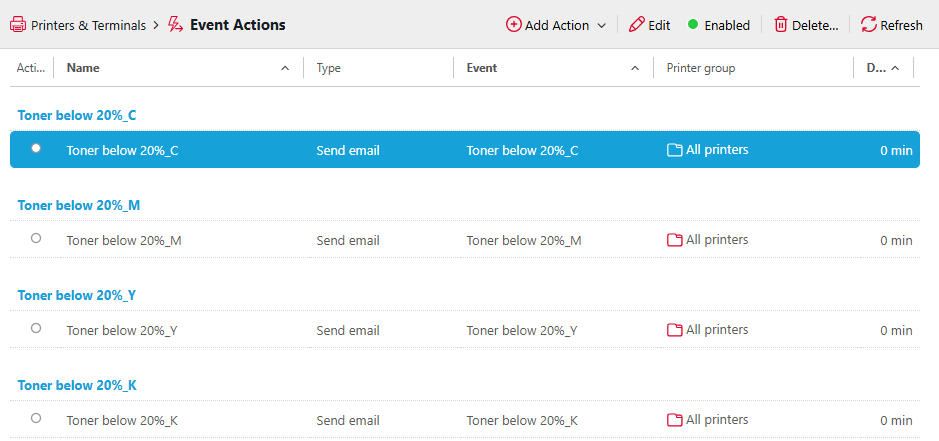Click the Type column header

328,68
